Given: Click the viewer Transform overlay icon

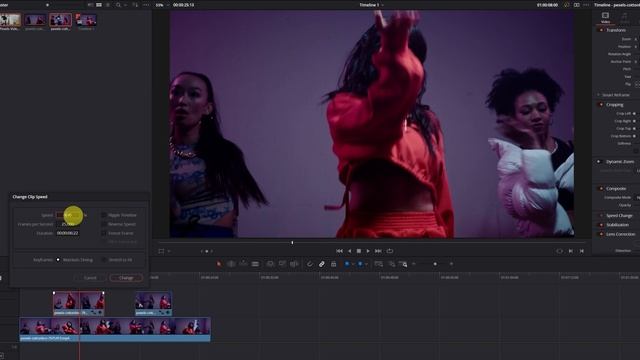Looking at the screenshot, I should click(x=161, y=251).
